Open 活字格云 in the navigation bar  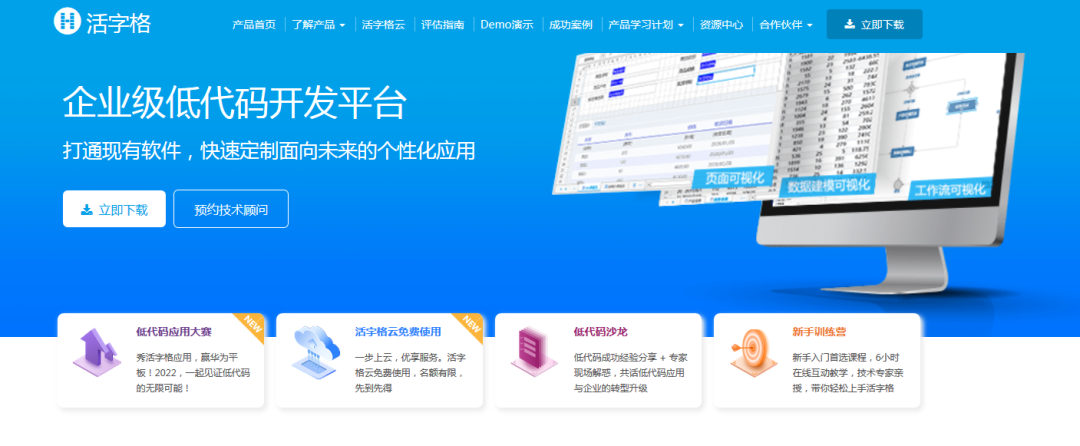pos(384,25)
